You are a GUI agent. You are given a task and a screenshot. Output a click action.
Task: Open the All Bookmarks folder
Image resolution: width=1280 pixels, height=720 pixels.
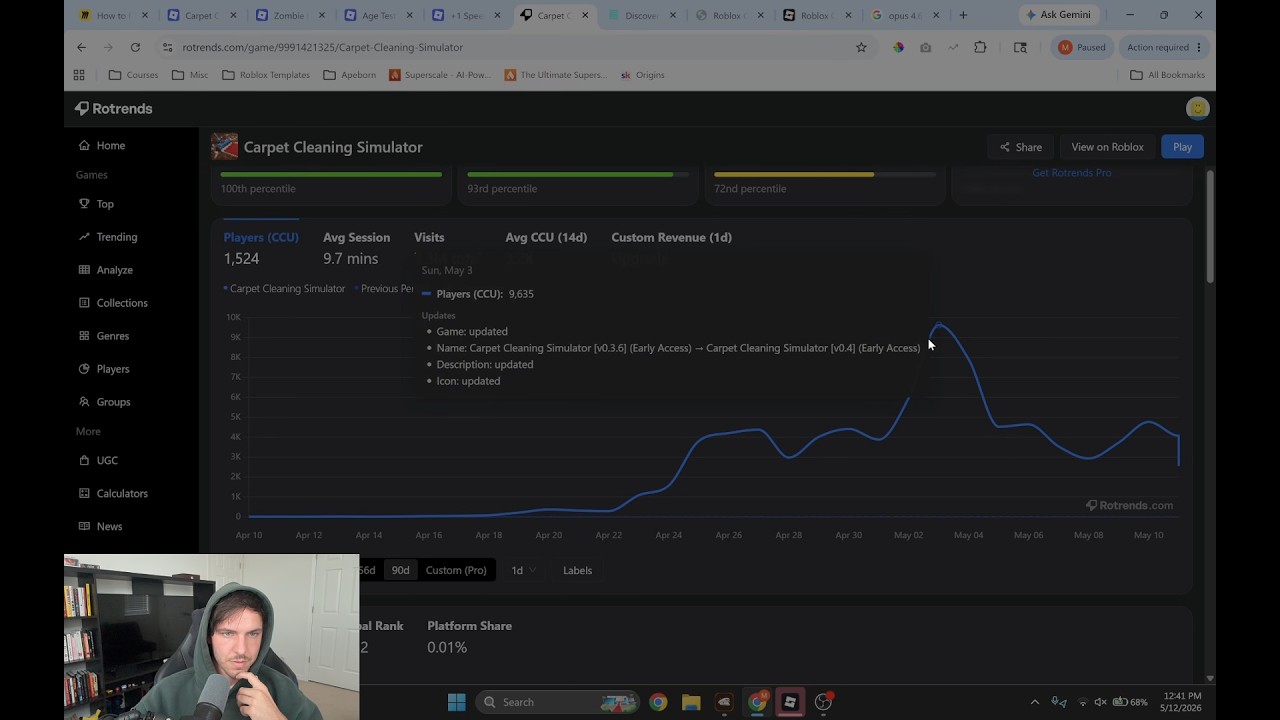click(1167, 75)
